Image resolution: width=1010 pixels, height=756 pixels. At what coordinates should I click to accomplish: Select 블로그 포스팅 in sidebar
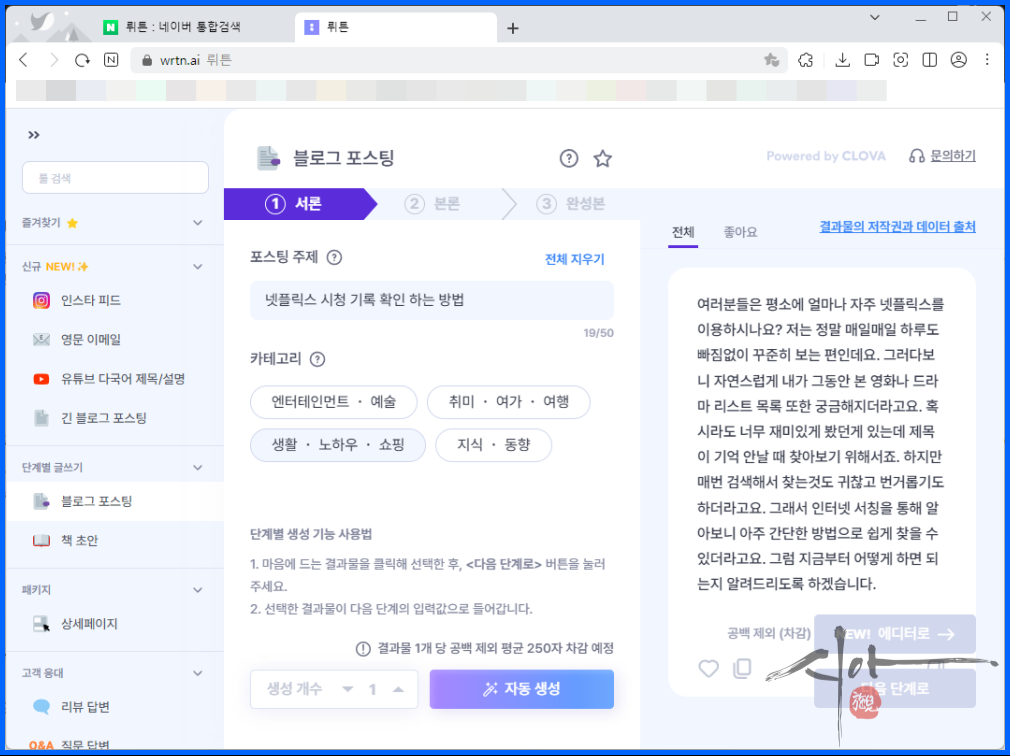[x=115, y=501]
